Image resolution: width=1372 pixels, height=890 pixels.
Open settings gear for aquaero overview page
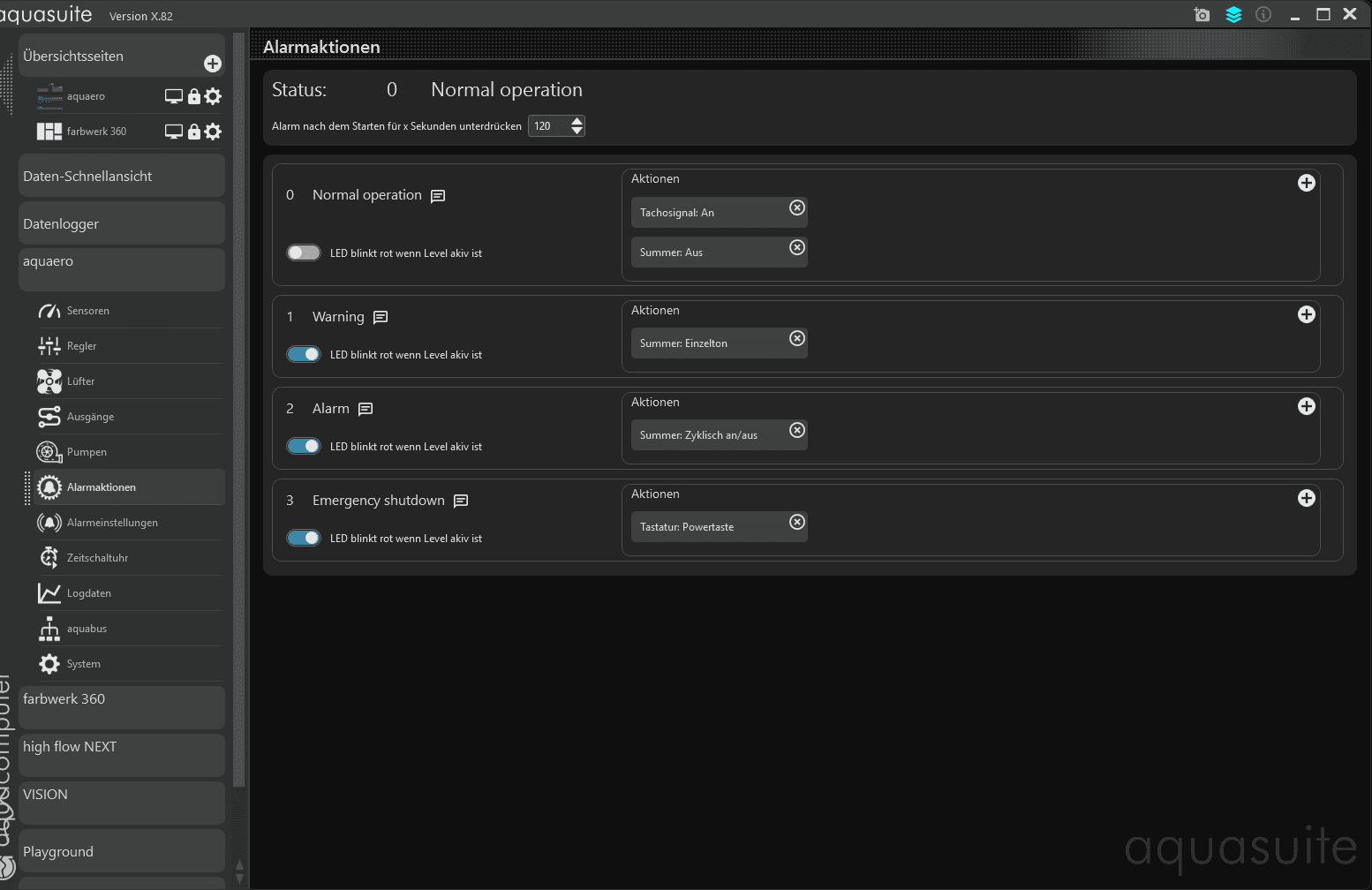[213, 96]
